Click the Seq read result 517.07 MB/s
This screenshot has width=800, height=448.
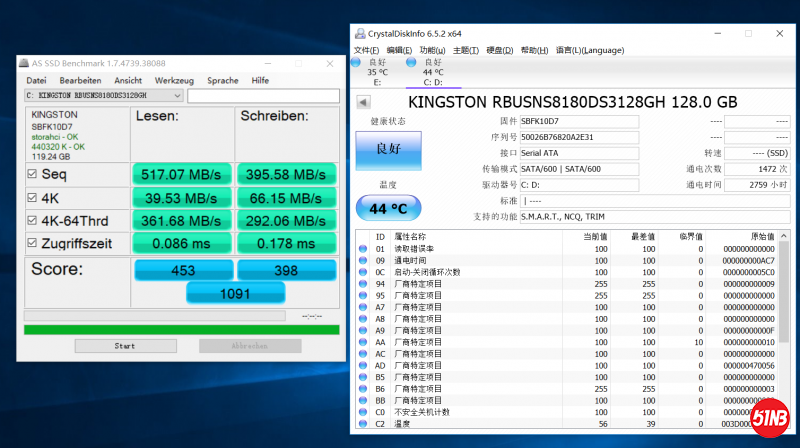pos(181,175)
